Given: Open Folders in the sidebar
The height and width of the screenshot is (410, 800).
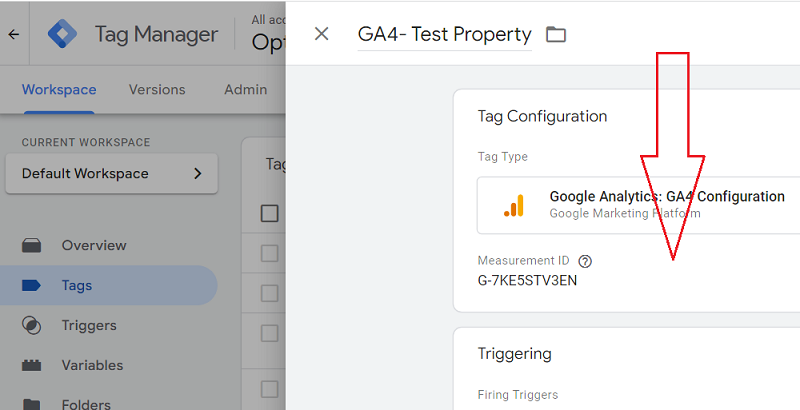Looking at the screenshot, I should tap(85, 403).
